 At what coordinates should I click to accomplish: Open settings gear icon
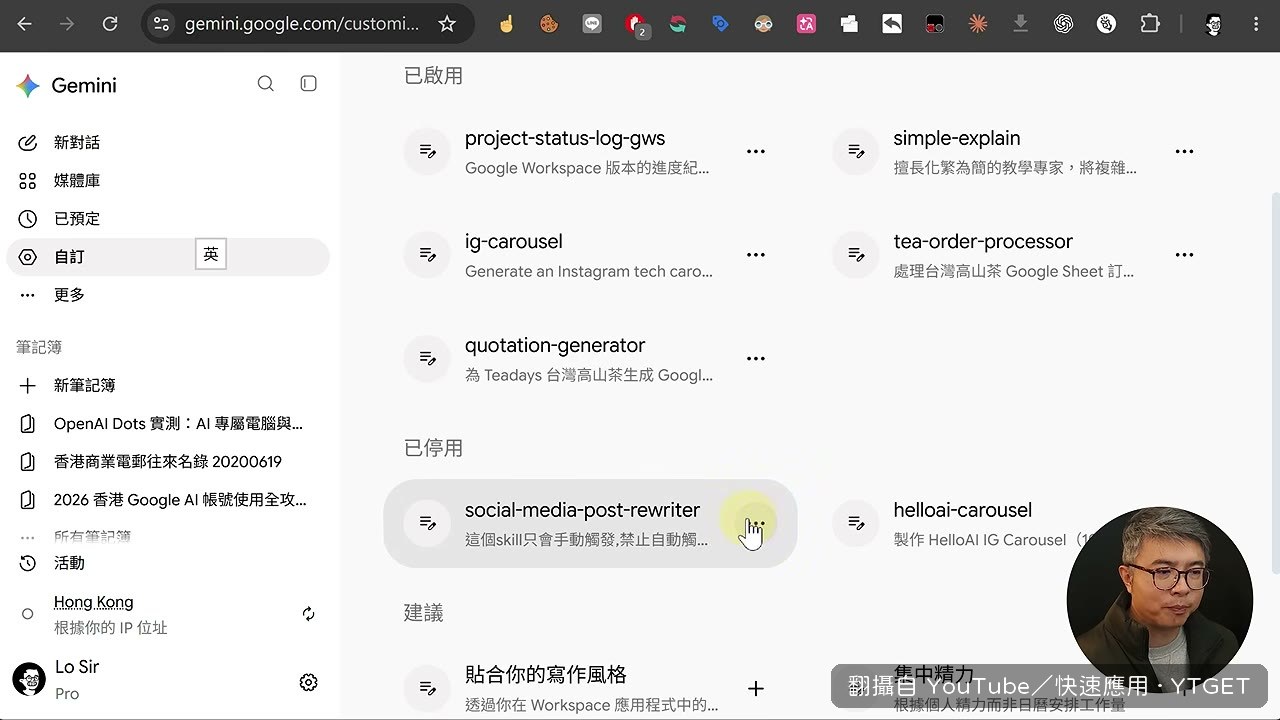coord(308,682)
